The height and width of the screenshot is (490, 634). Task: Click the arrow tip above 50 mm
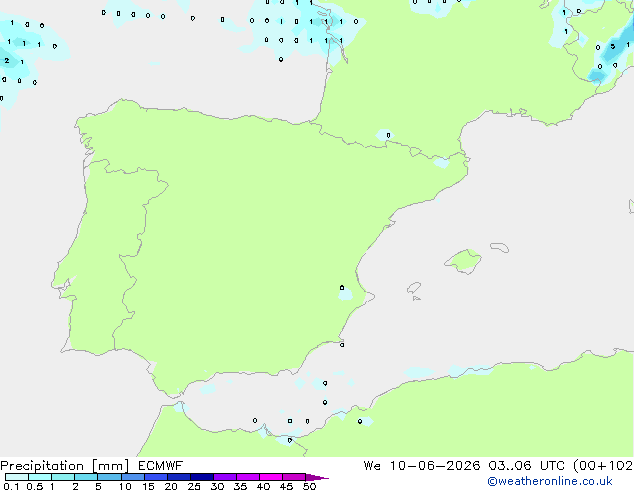point(317,477)
